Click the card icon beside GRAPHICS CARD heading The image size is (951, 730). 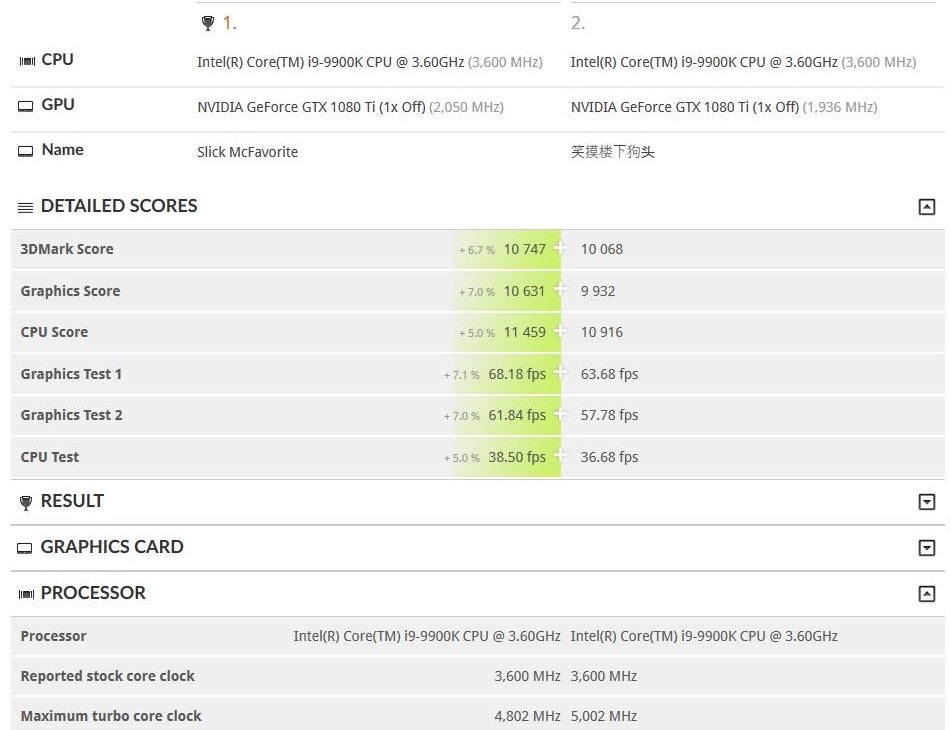click(x=25, y=547)
